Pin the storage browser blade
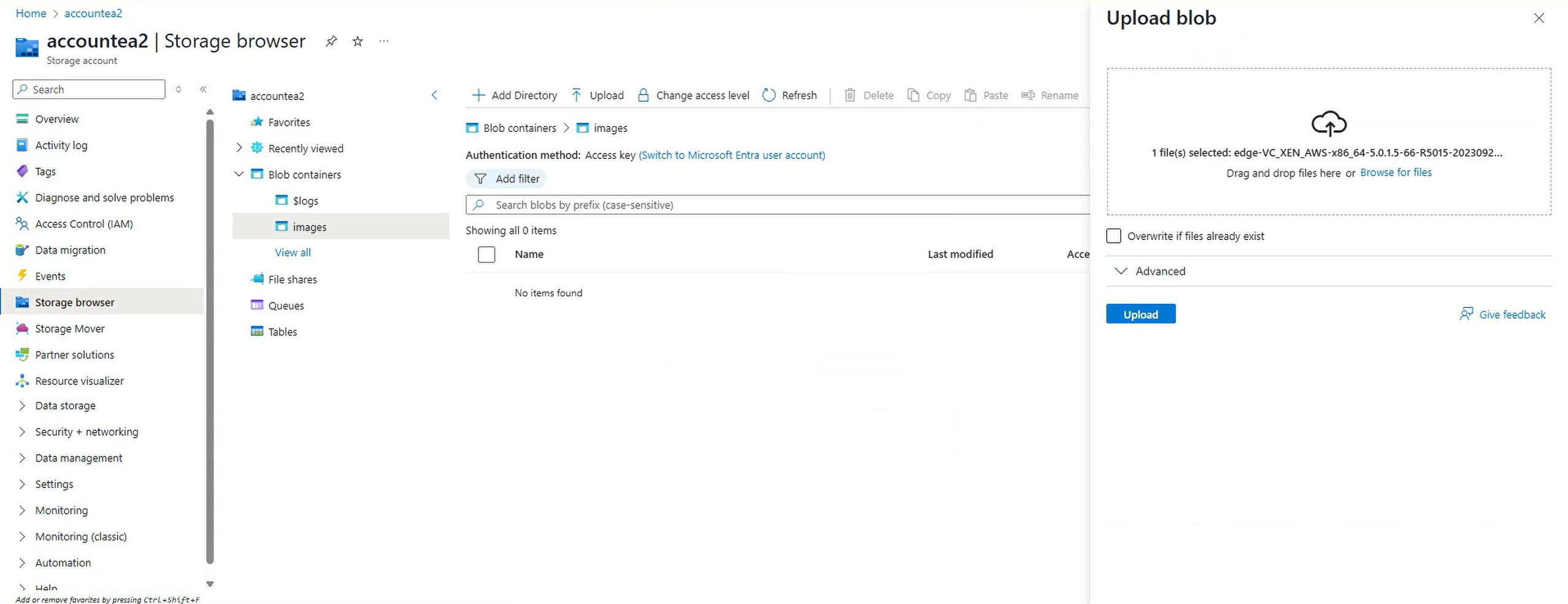 331,41
